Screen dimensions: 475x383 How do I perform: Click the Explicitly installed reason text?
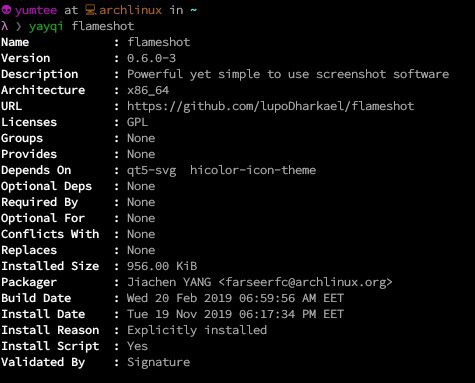coord(197,330)
